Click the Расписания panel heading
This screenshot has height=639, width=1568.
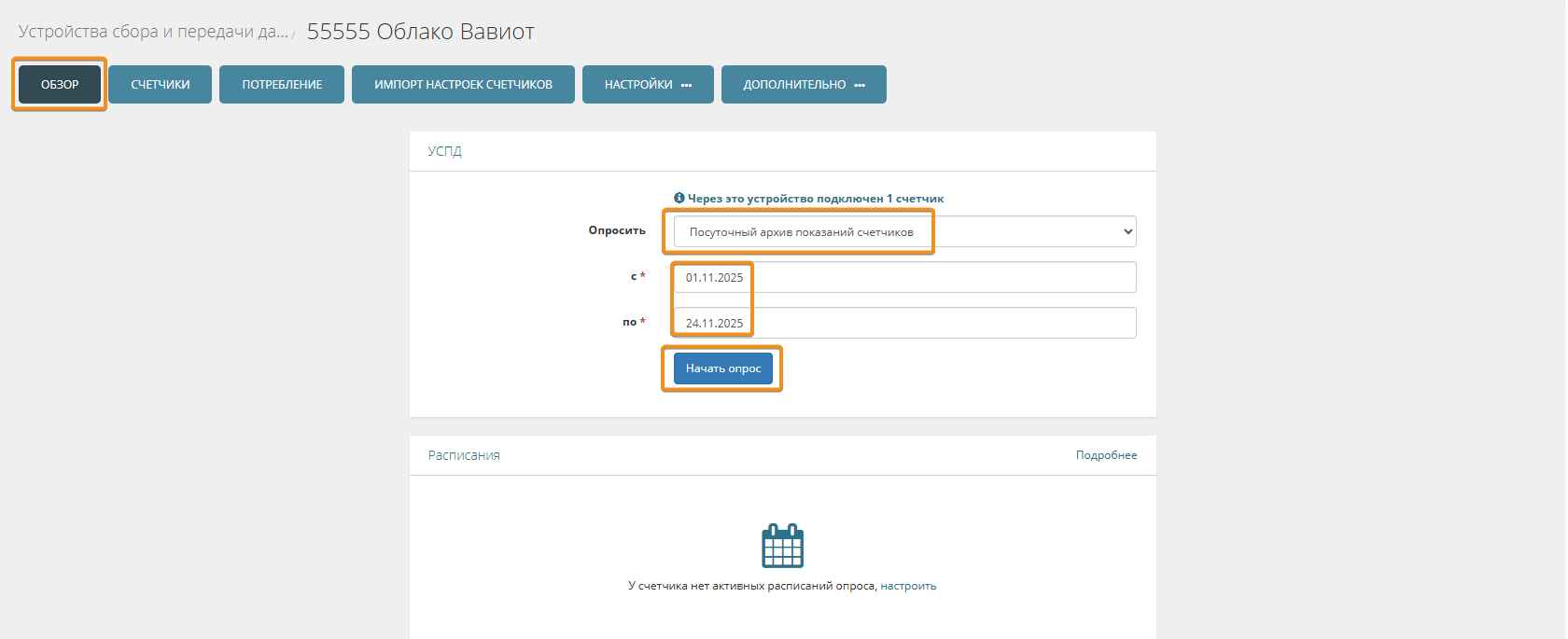coord(464,455)
